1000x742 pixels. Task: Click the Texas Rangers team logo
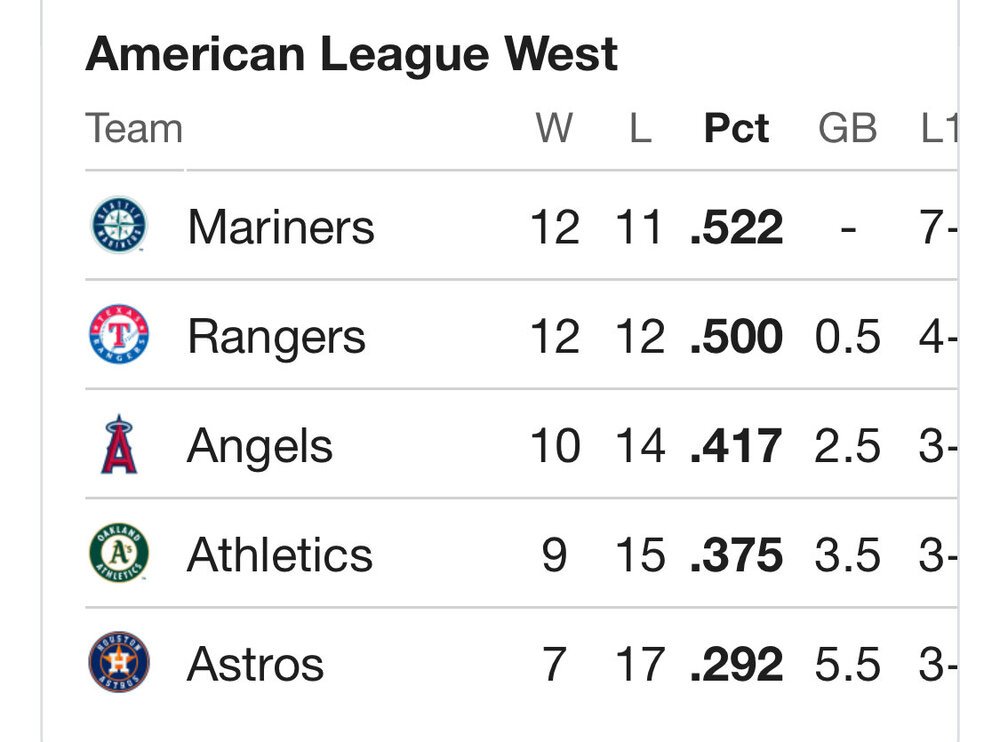point(119,334)
